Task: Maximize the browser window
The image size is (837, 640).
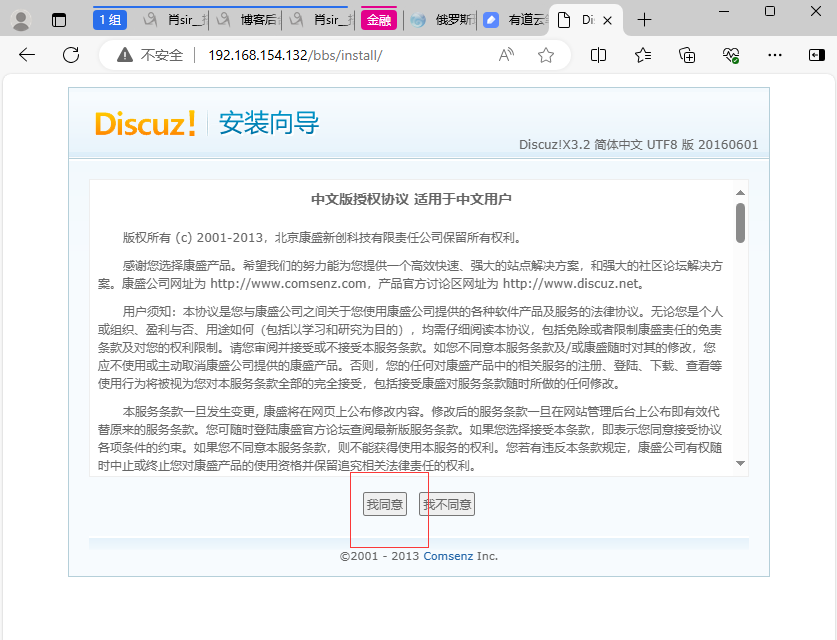Action: (x=770, y=11)
